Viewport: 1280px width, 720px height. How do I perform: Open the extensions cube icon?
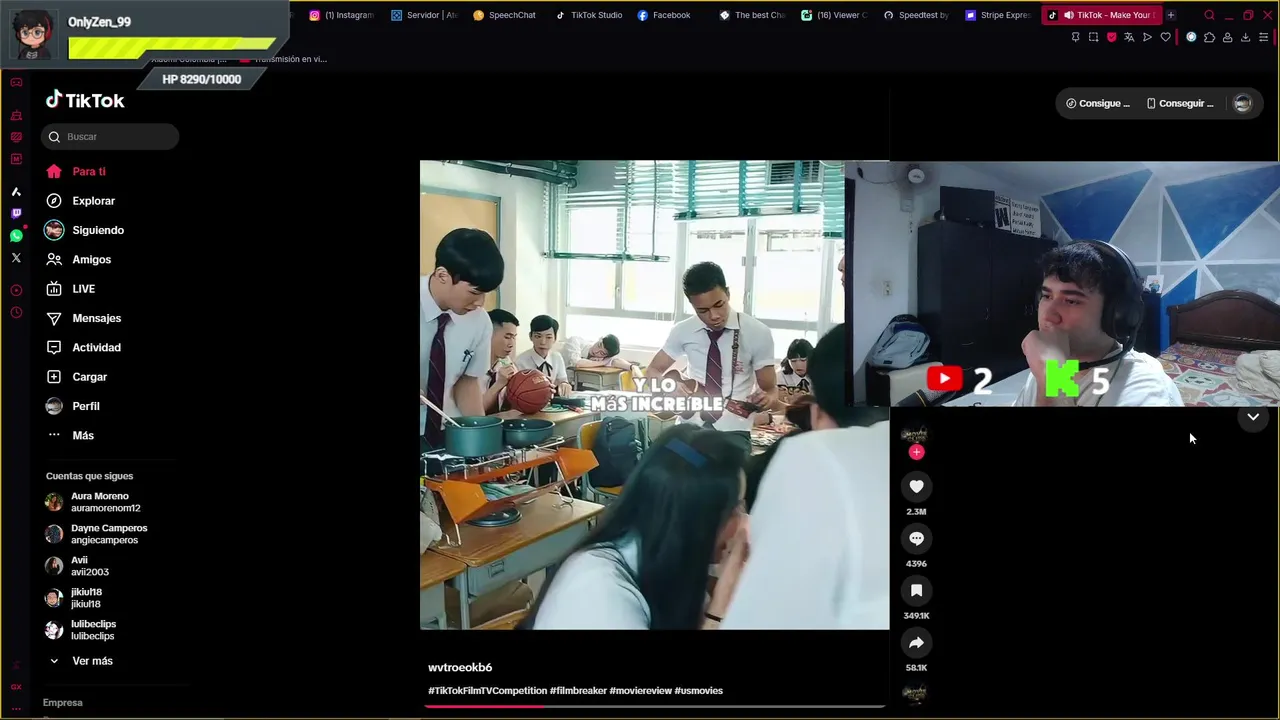coord(1209,37)
